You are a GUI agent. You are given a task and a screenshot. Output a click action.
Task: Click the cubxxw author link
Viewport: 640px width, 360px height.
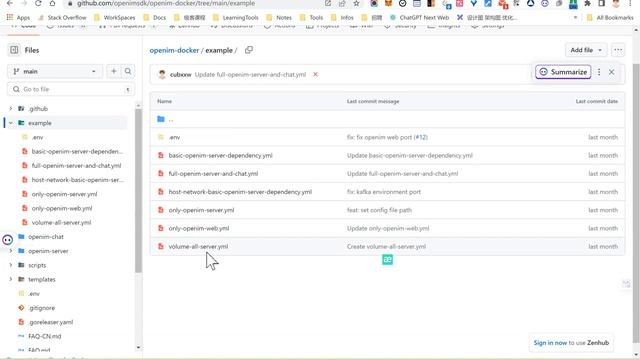pyautogui.click(x=180, y=75)
